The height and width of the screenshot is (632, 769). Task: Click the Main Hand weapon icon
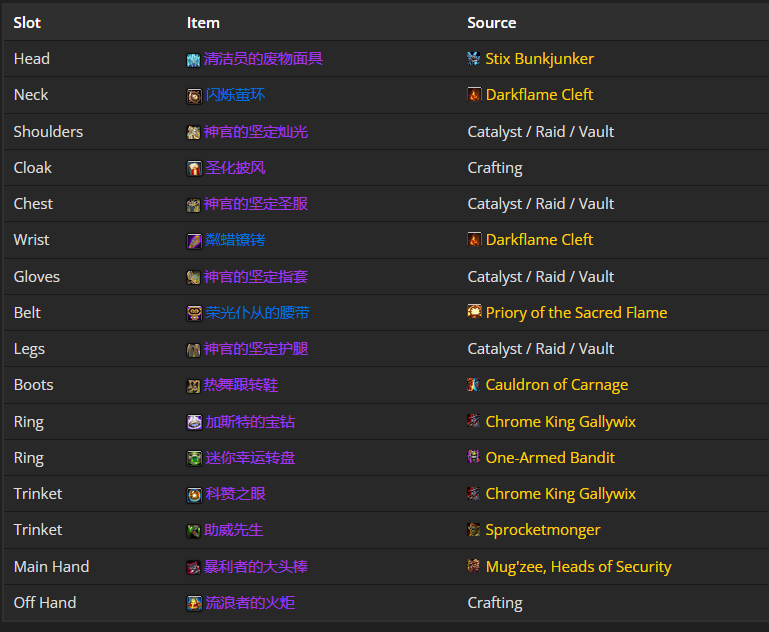194,567
